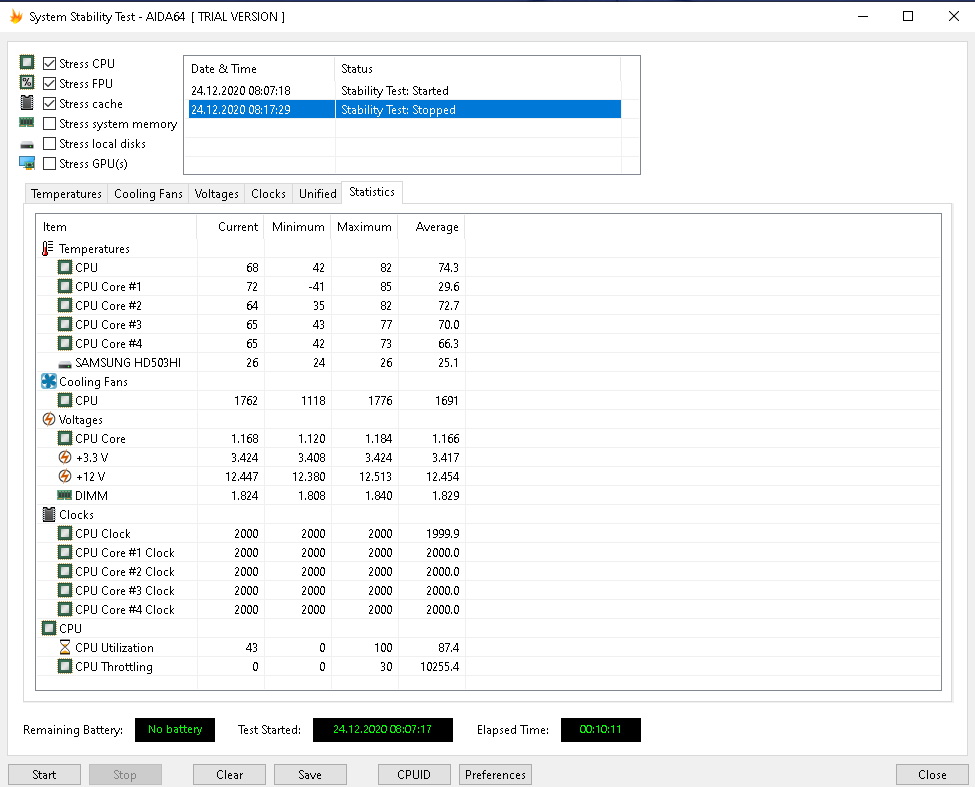This screenshot has width=975, height=787.
Task: Click the icon beside CPU Core #4 Clock
Action: click(x=65, y=609)
